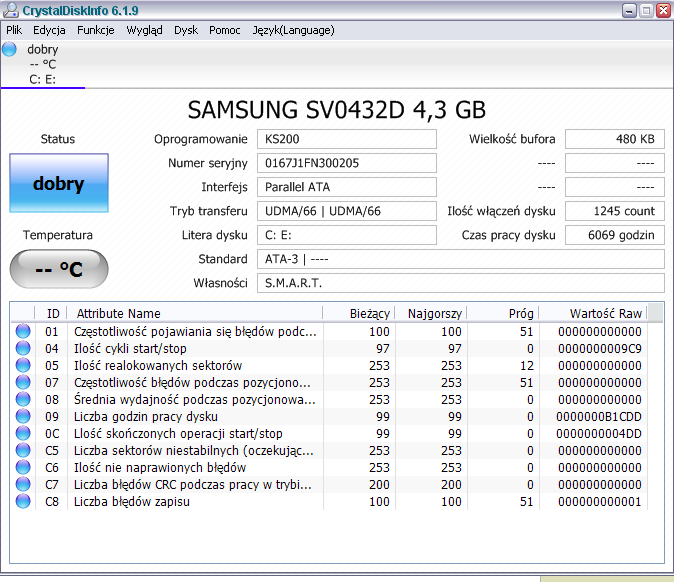Select row 'Ilość cykli start/stop'
The image size is (674, 582).
click(329, 349)
